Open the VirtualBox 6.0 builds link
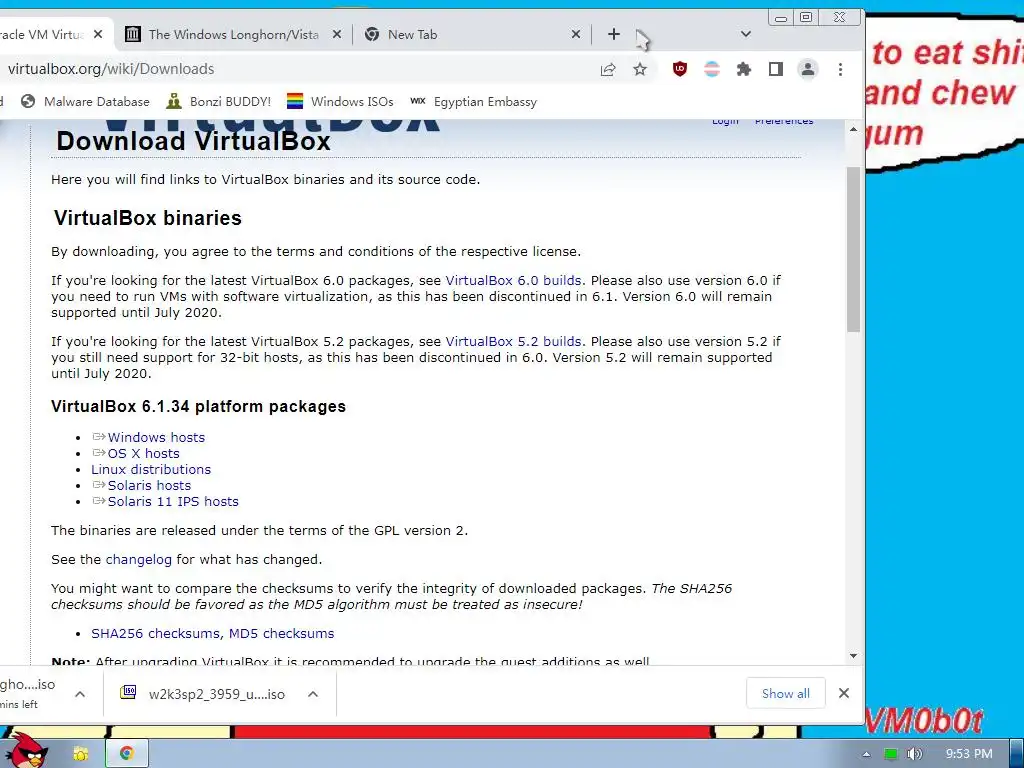 513,280
